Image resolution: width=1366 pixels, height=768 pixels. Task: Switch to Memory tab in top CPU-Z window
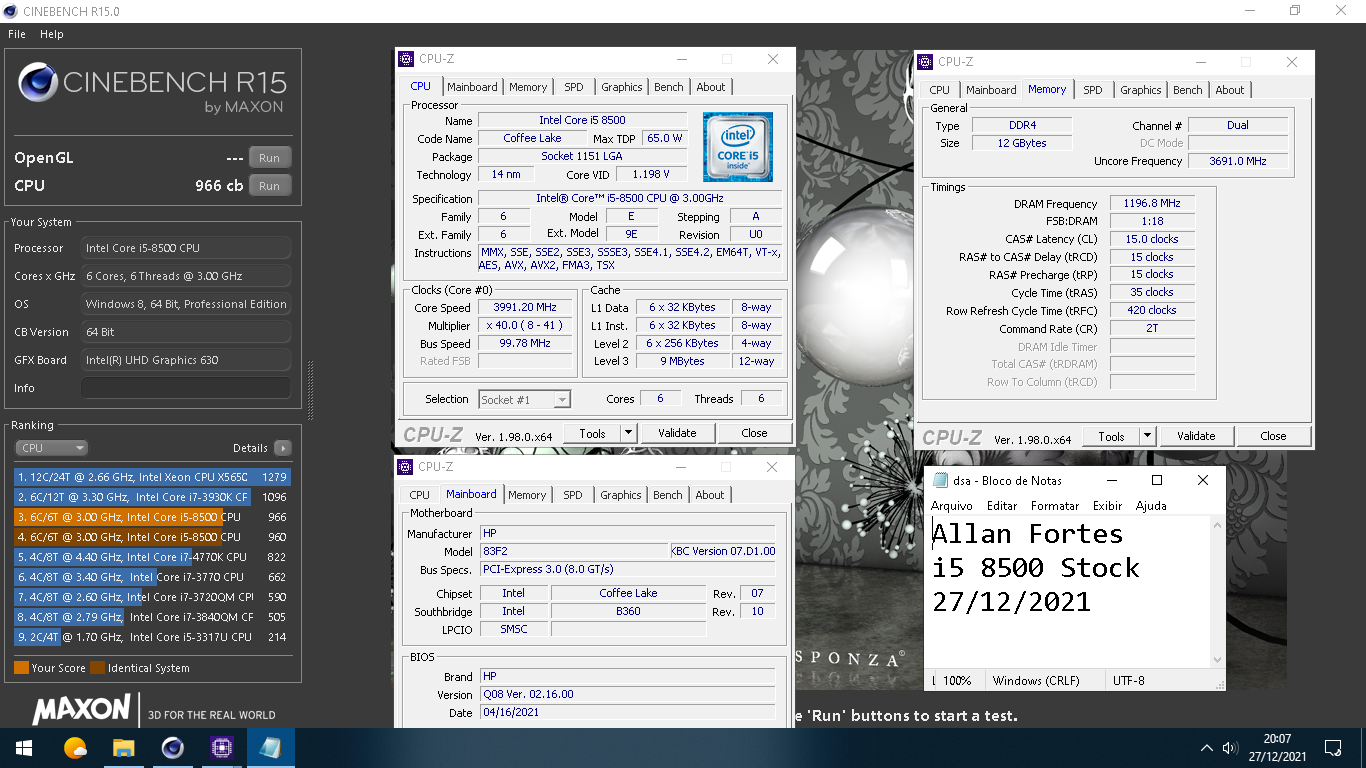528,87
